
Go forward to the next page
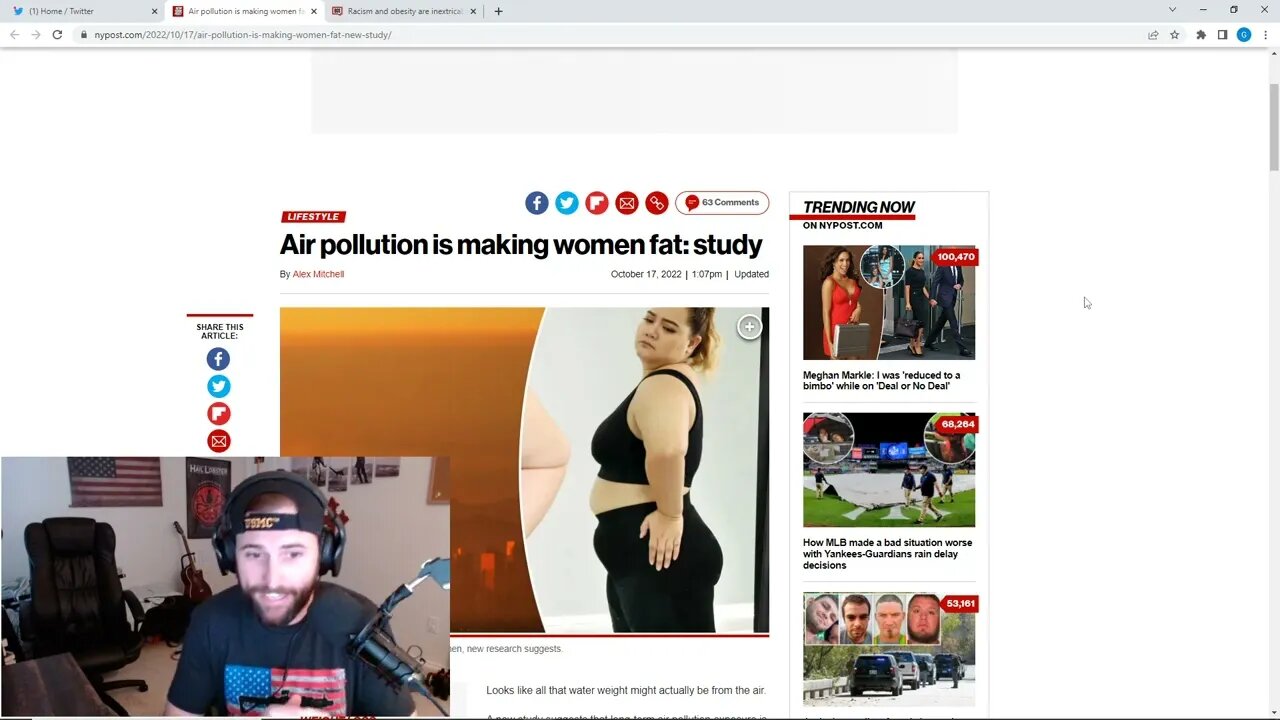click(36, 35)
